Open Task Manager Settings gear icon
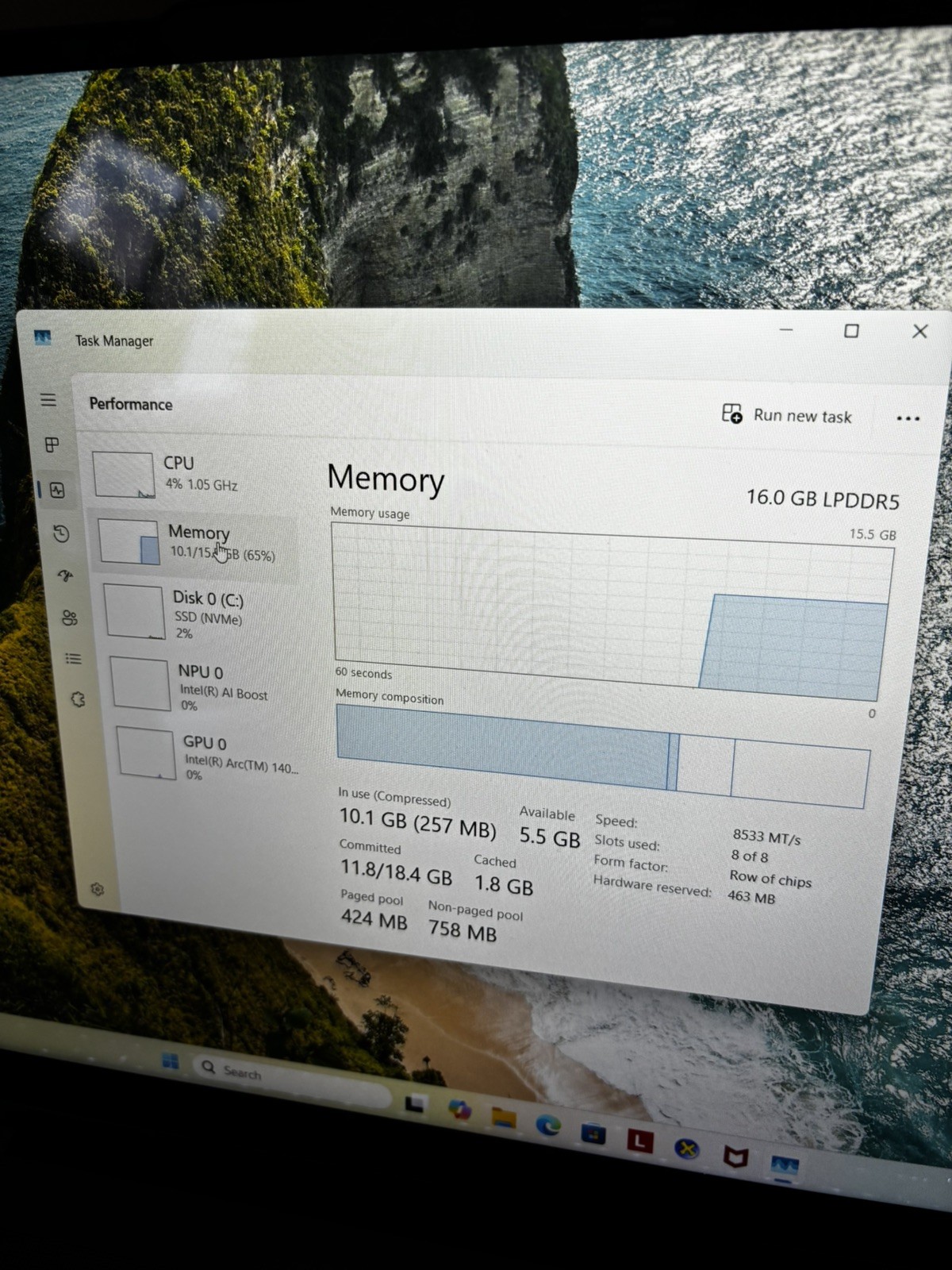The width and height of the screenshot is (952, 1270). [98, 889]
